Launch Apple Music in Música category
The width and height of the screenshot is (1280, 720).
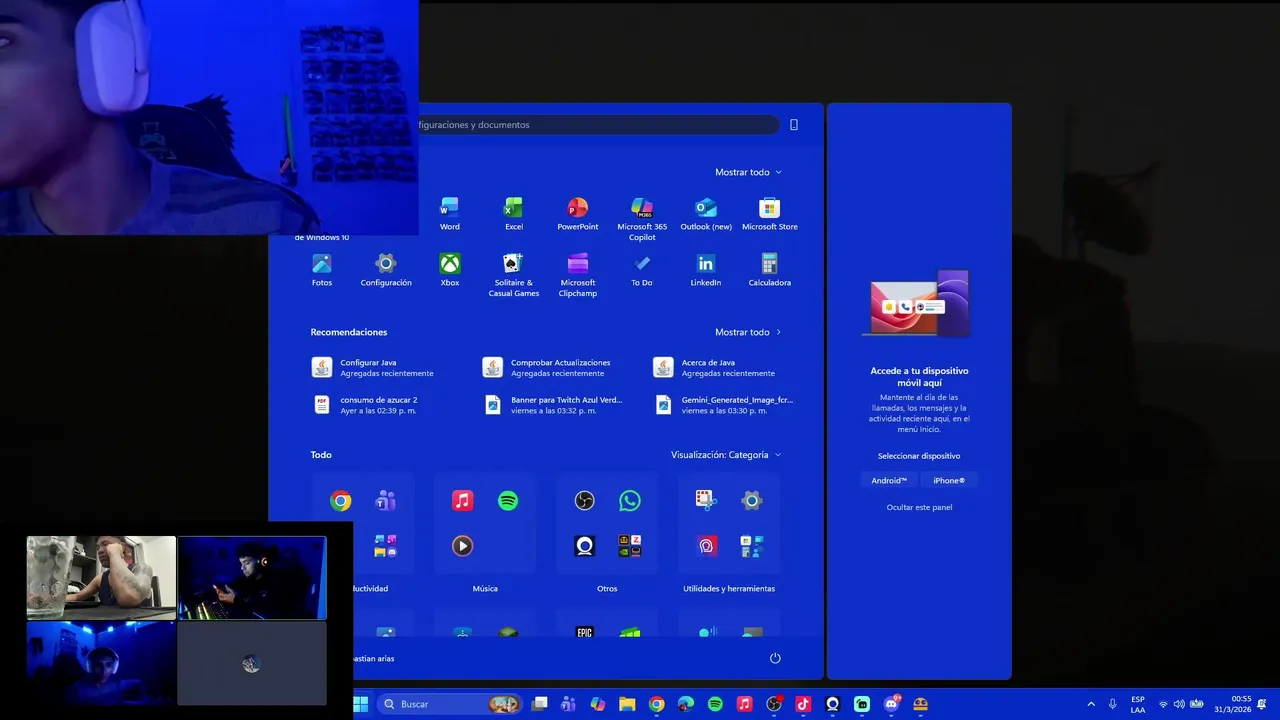pos(462,501)
